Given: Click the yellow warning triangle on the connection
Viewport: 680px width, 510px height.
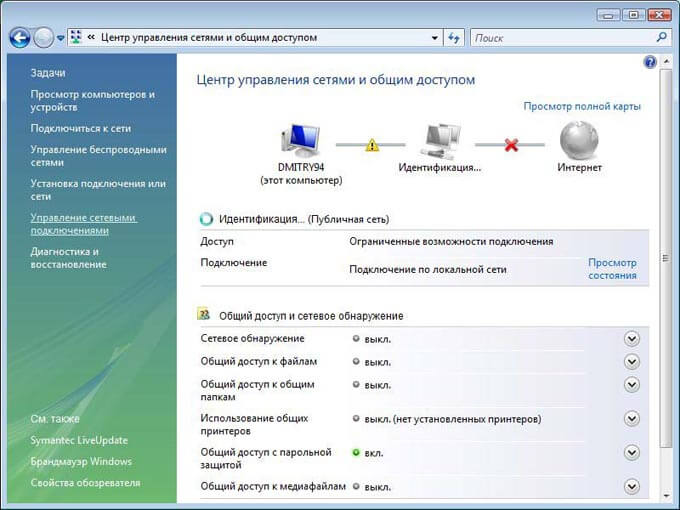Looking at the screenshot, I should click(372, 145).
